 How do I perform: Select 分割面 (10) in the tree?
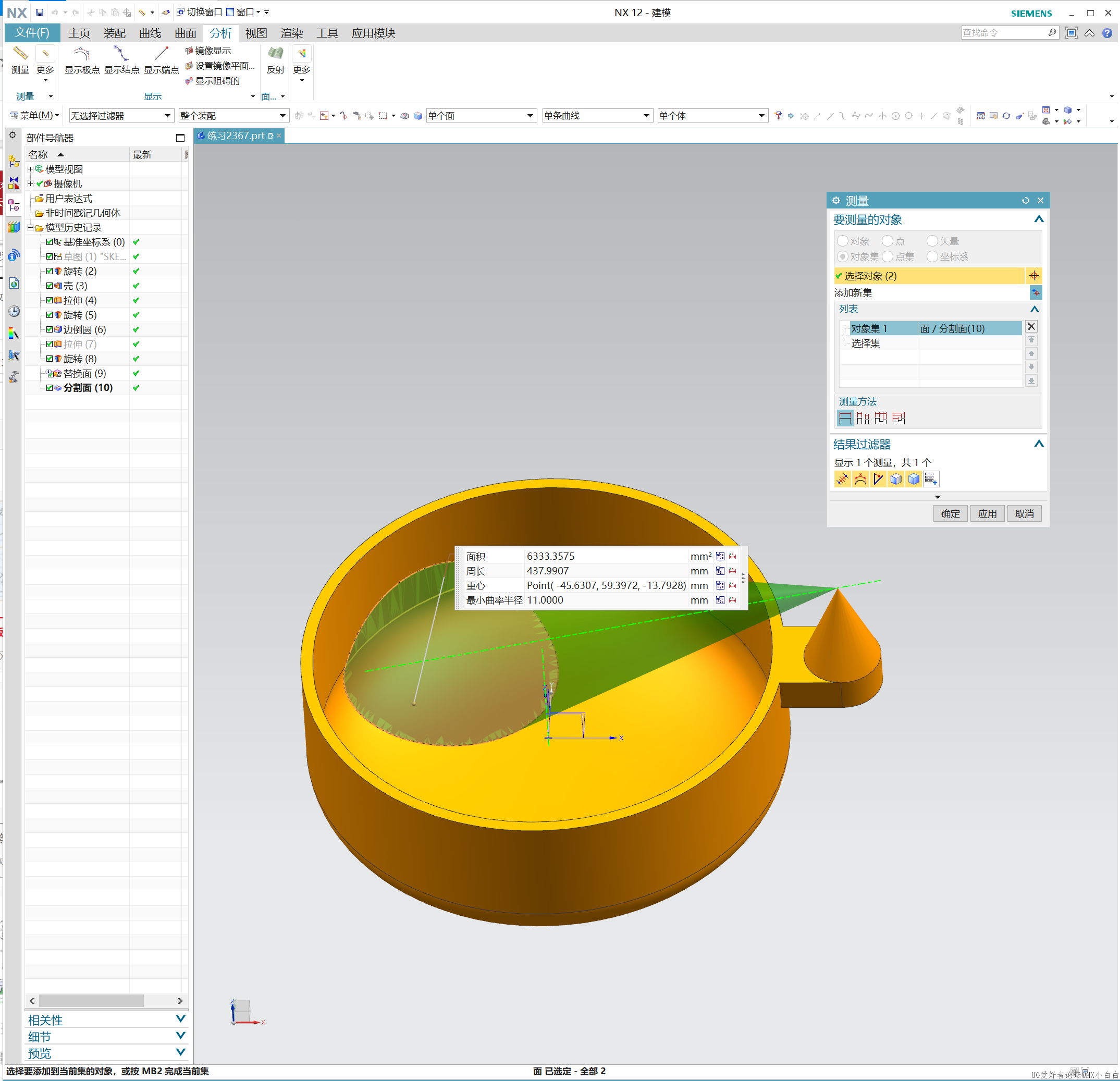[88, 387]
